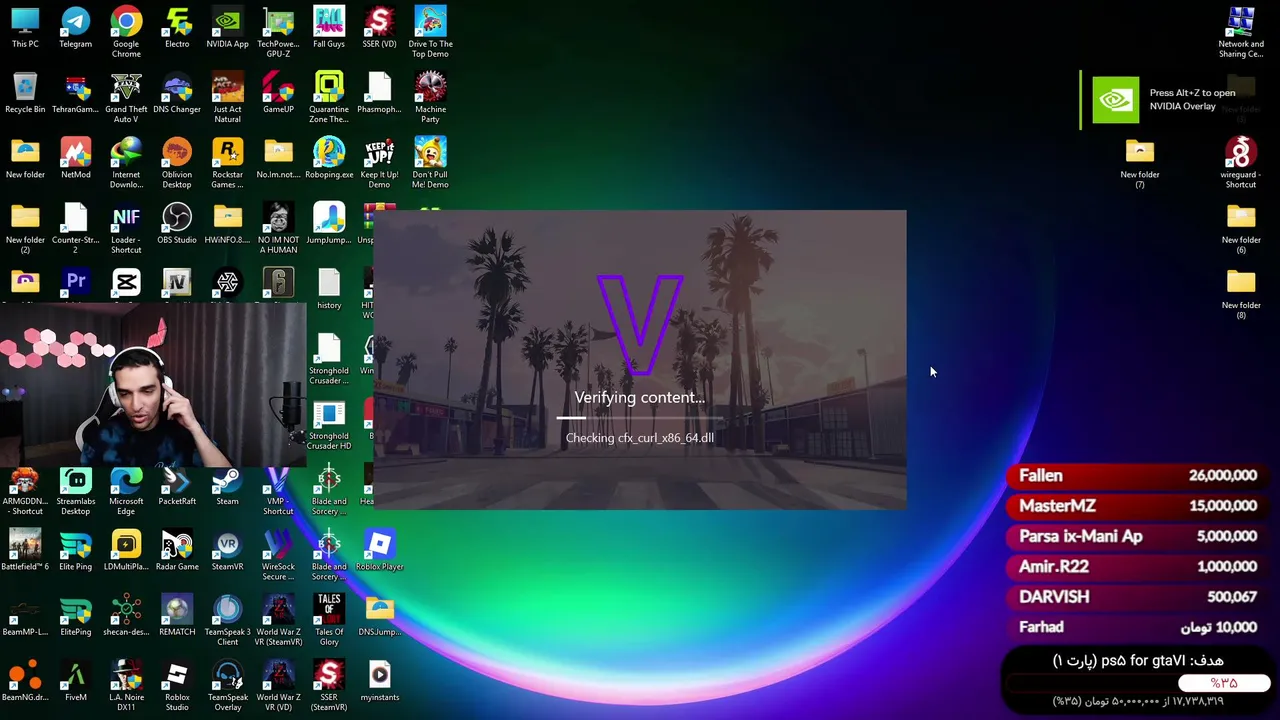Open the Stronghold Crusader HD shortcut
1280x720 pixels.
tap(329, 423)
